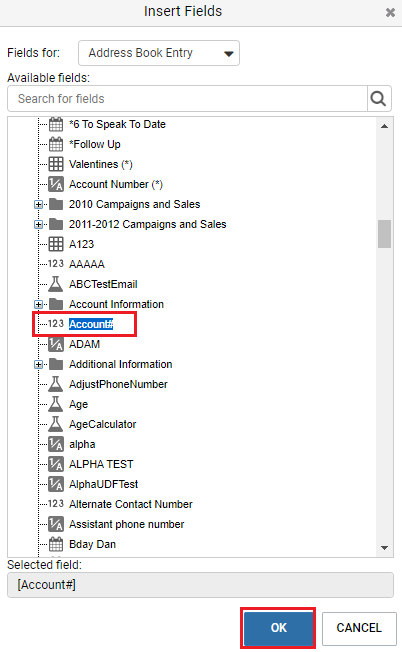Click the table icon beside Valentines (*)
Screen dimensions: 402x652
coord(56,164)
